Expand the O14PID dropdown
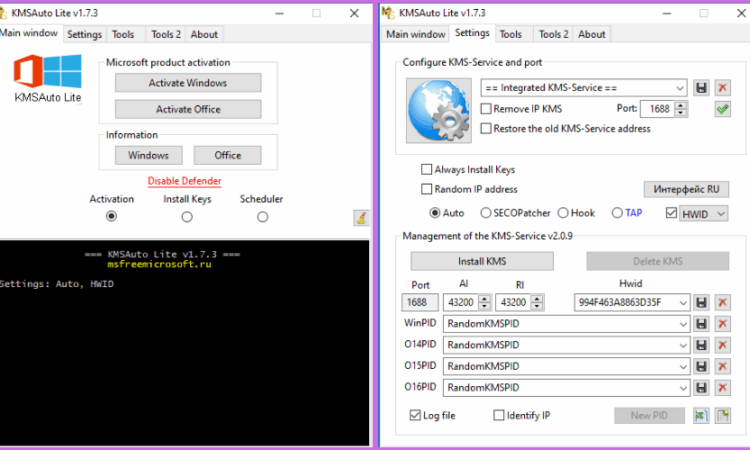Viewport: 750px width, 450px height. [x=683, y=345]
